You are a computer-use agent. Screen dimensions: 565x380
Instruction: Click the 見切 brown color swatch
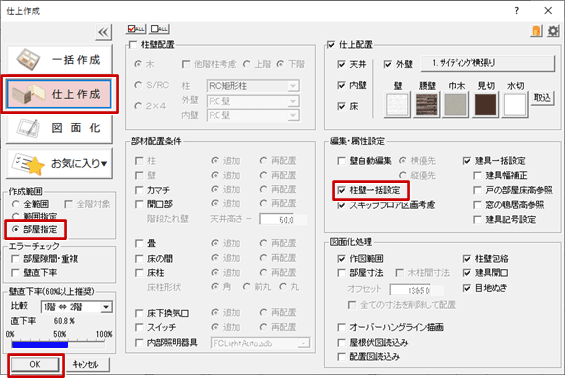coord(485,105)
